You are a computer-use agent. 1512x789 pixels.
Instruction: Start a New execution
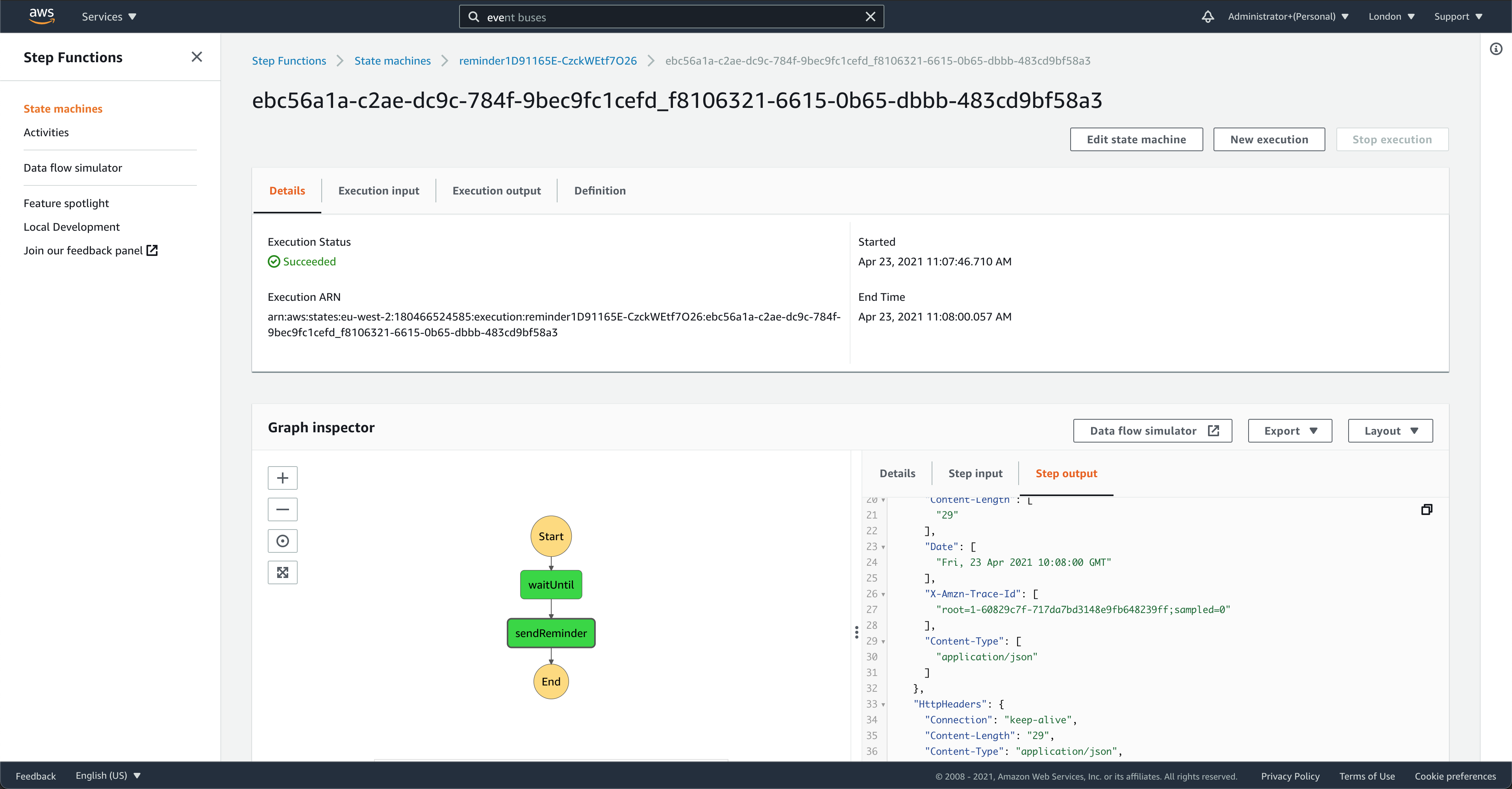[x=1269, y=139]
